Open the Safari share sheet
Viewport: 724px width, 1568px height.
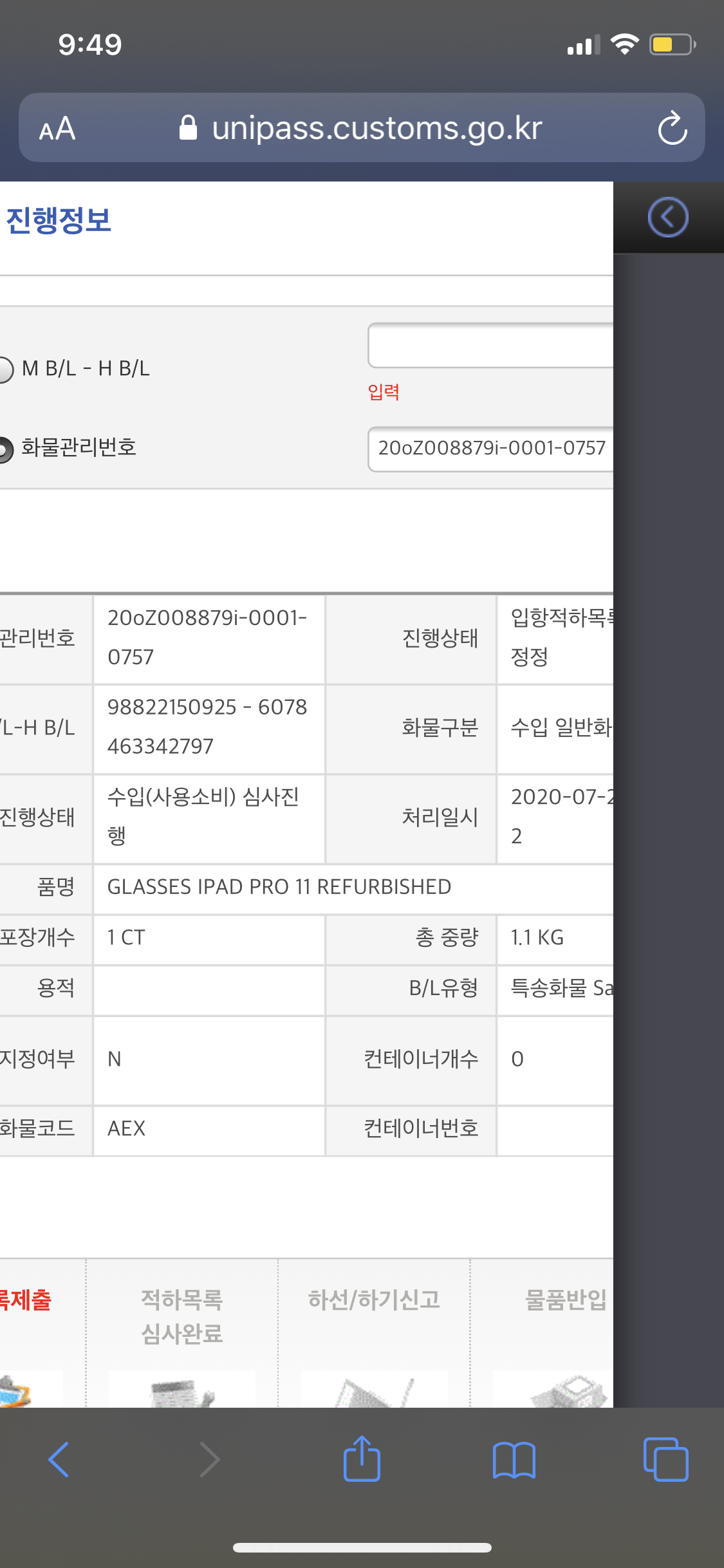[x=362, y=1459]
